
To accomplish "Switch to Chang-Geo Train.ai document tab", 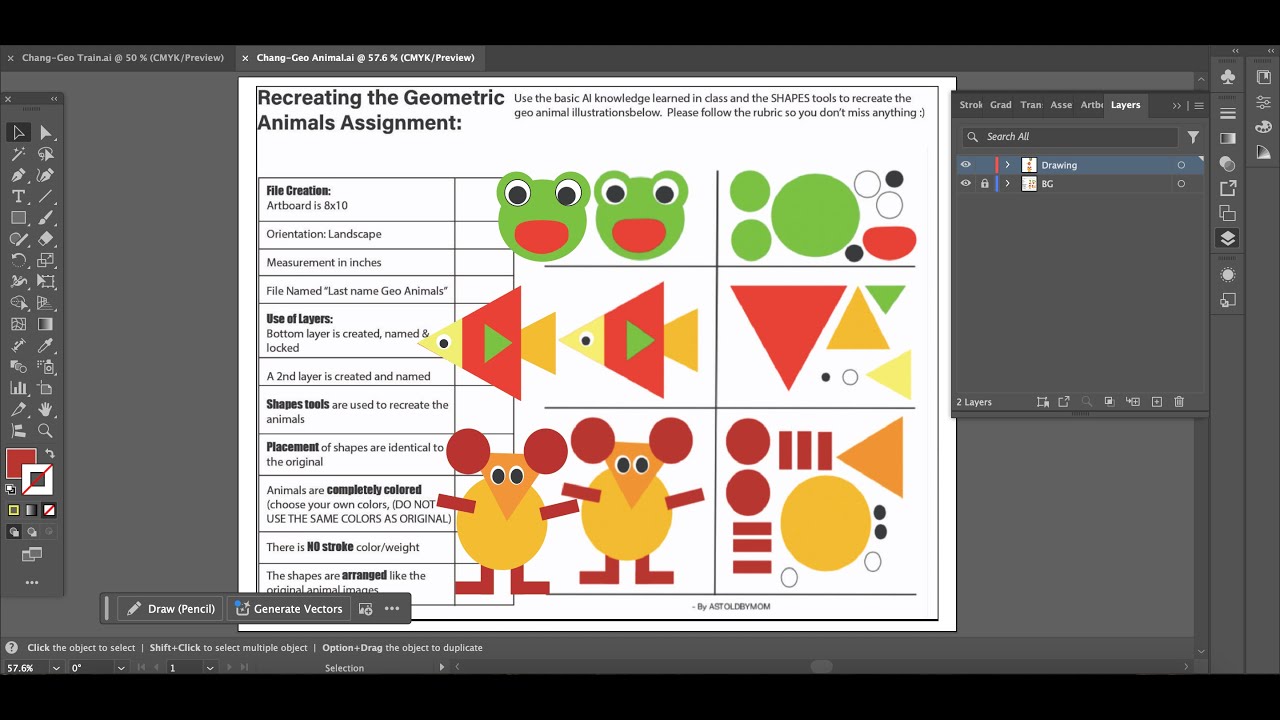I will (122, 58).
